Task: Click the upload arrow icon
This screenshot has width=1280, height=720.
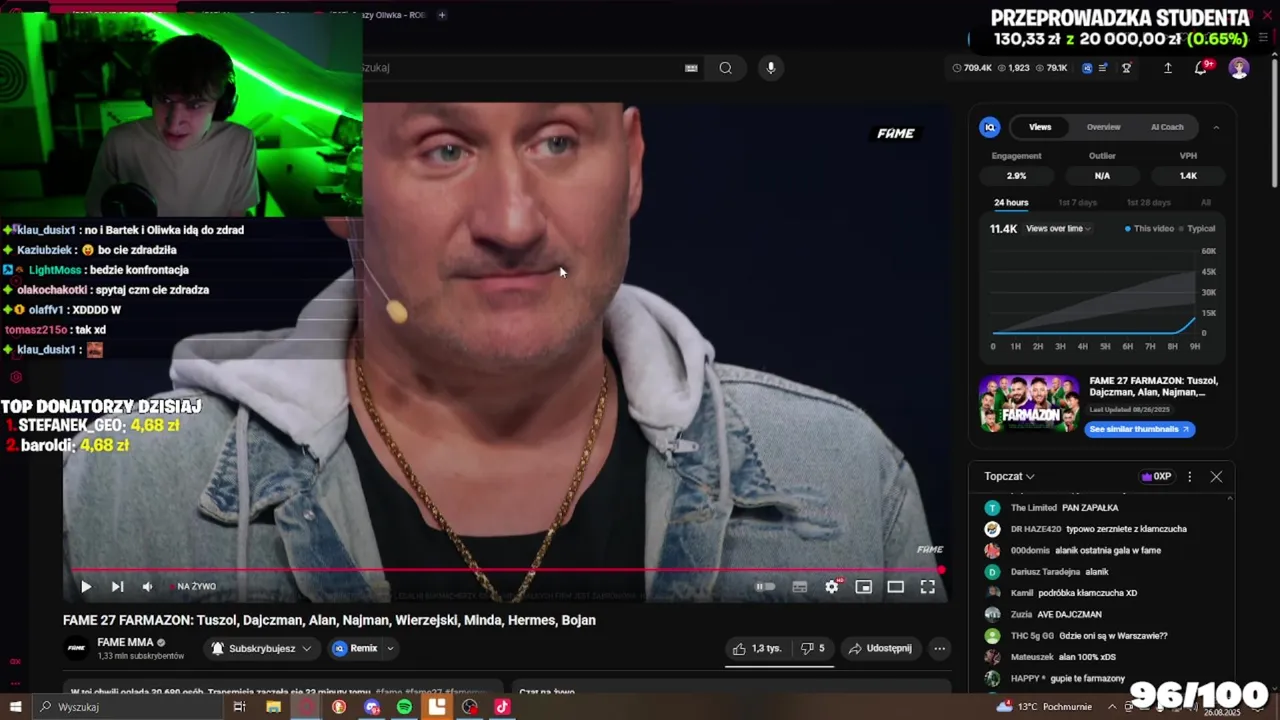Action: tap(1167, 68)
